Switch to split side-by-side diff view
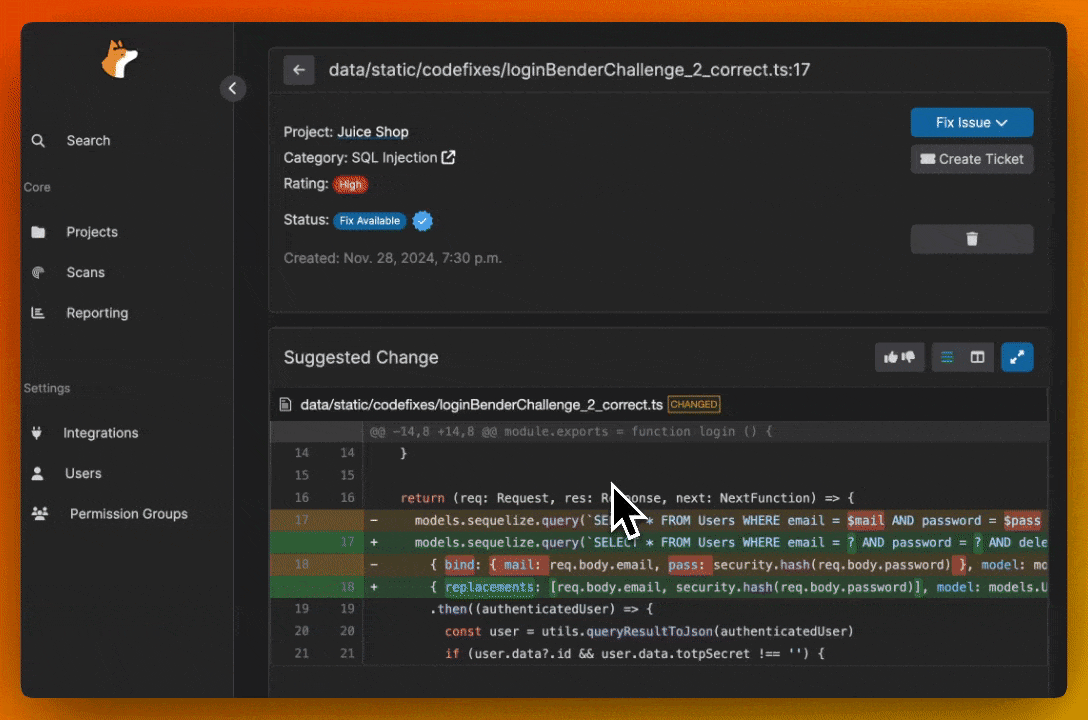1088x720 pixels. [977, 357]
